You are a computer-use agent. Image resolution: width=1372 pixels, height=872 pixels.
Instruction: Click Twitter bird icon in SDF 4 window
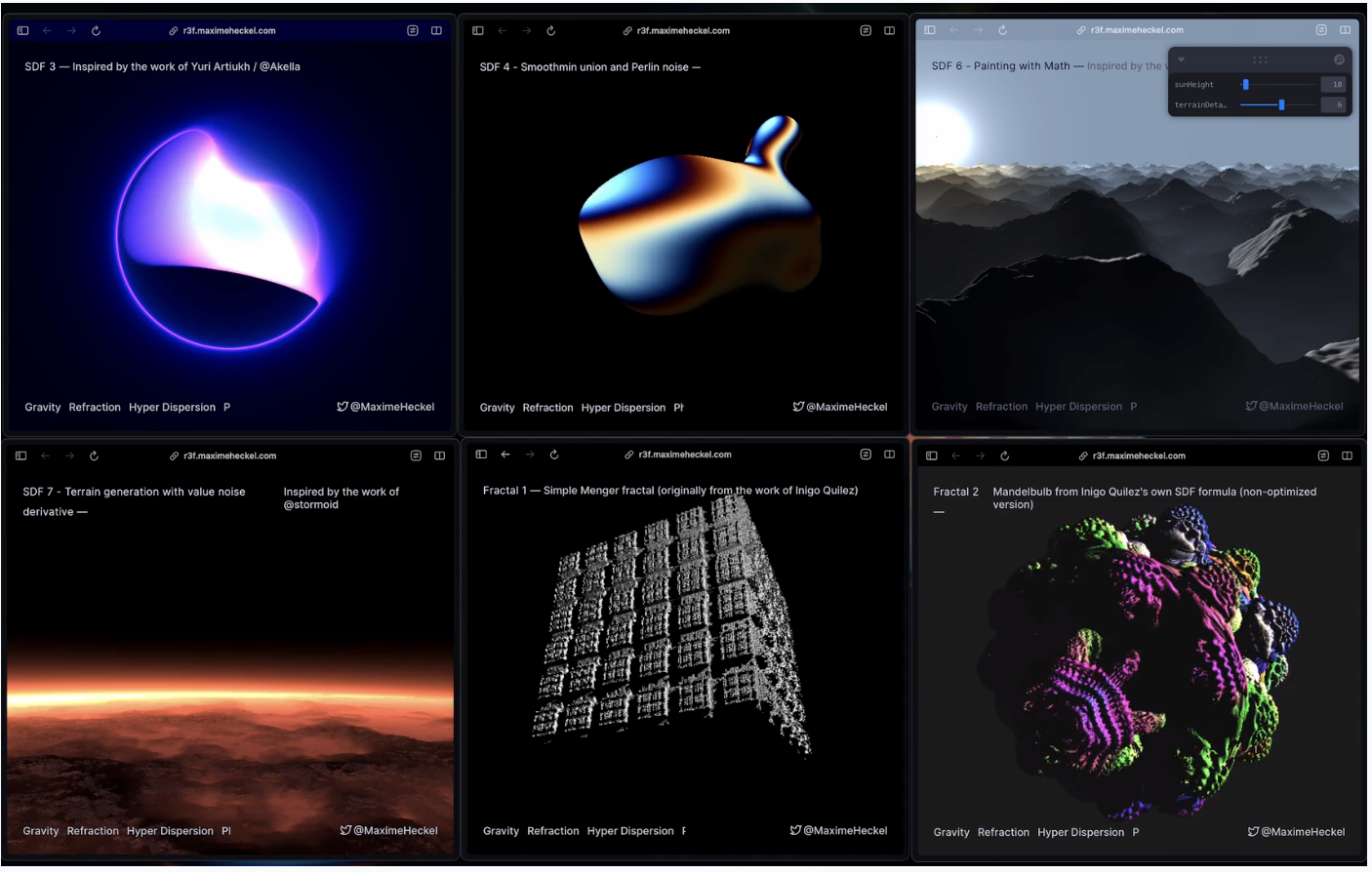tap(798, 407)
